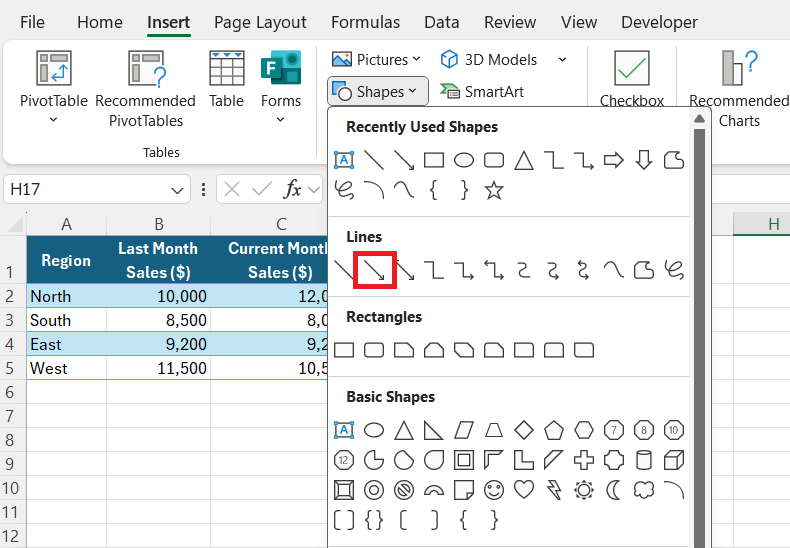Open the Review tab
The height and width of the screenshot is (548, 790).
coord(510,22)
